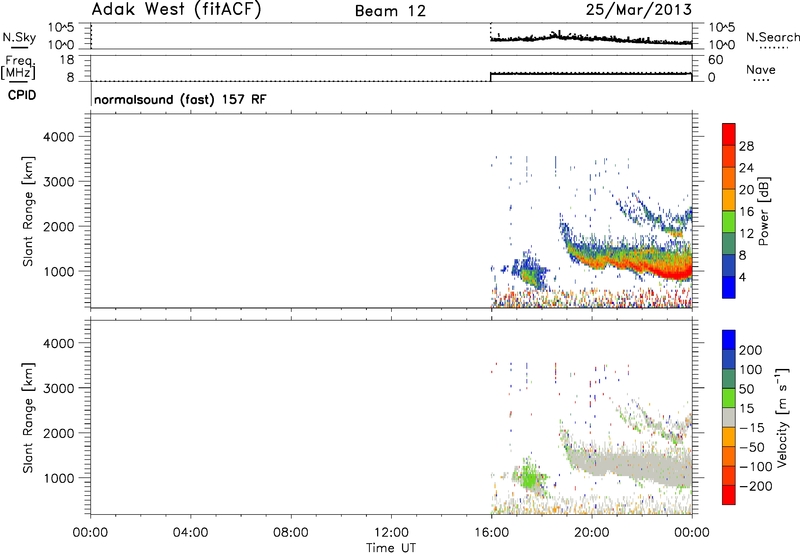Click the green scatter patch in the velocity plot
Image resolution: width=800 pixels, height=554 pixels.
[x=529, y=479]
